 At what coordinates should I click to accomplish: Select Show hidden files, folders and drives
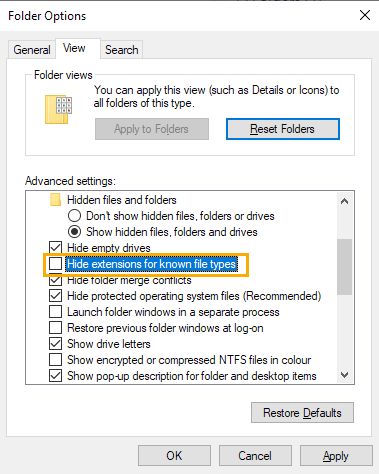[x=74, y=232]
